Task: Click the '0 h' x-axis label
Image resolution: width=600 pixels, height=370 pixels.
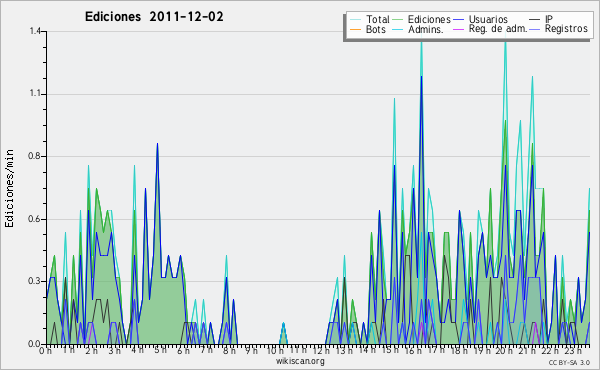Action: pos(45,350)
